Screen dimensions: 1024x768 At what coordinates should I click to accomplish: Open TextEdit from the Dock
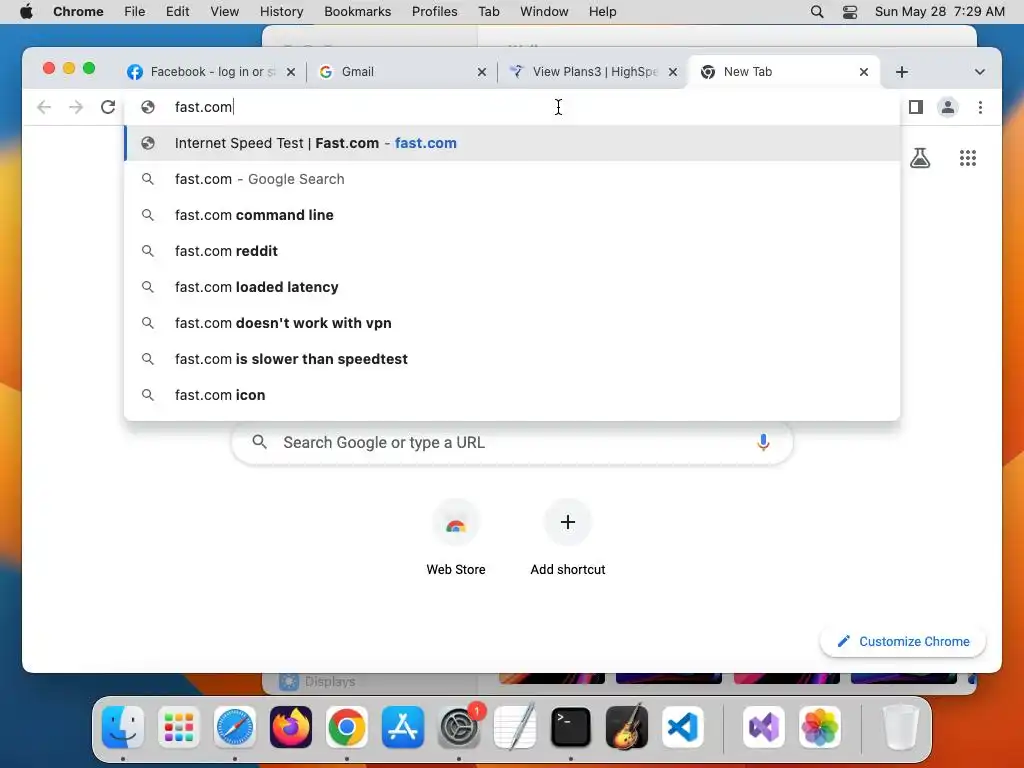[515, 727]
